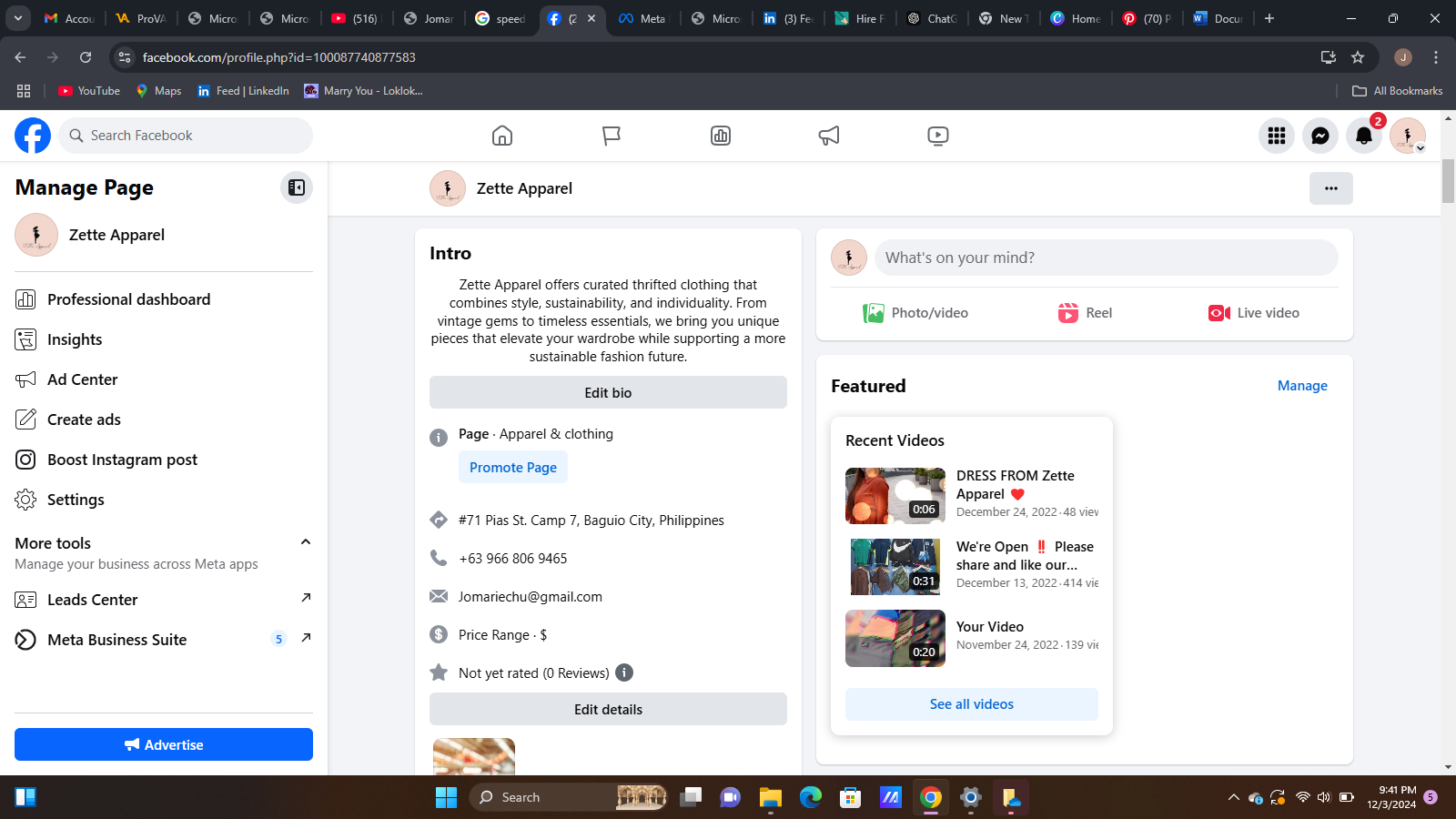The image size is (1456, 819).
Task: Add a Photo/video to the post
Action: pos(915,313)
